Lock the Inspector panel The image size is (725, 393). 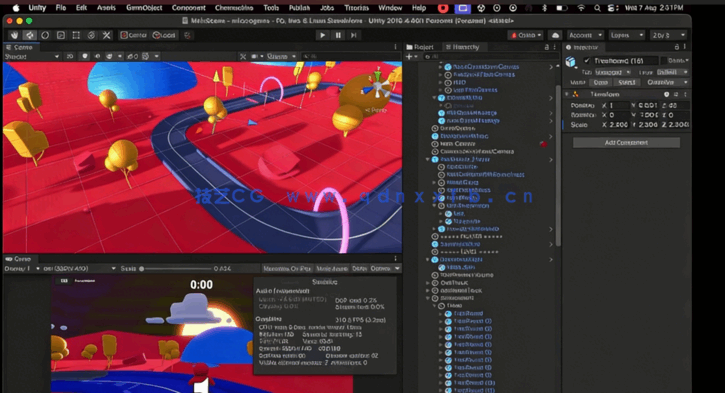pyautogui.click(x=676, y=47)
